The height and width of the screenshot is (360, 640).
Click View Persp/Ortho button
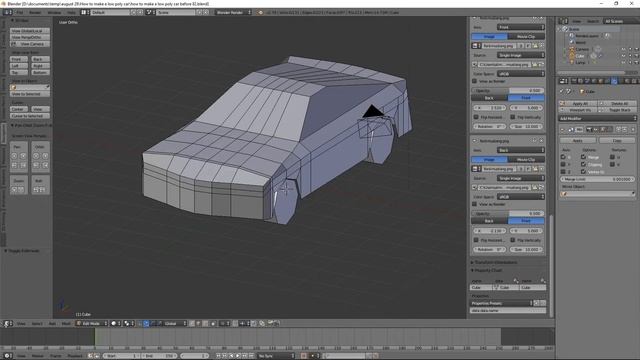click(x=30, y=37)
